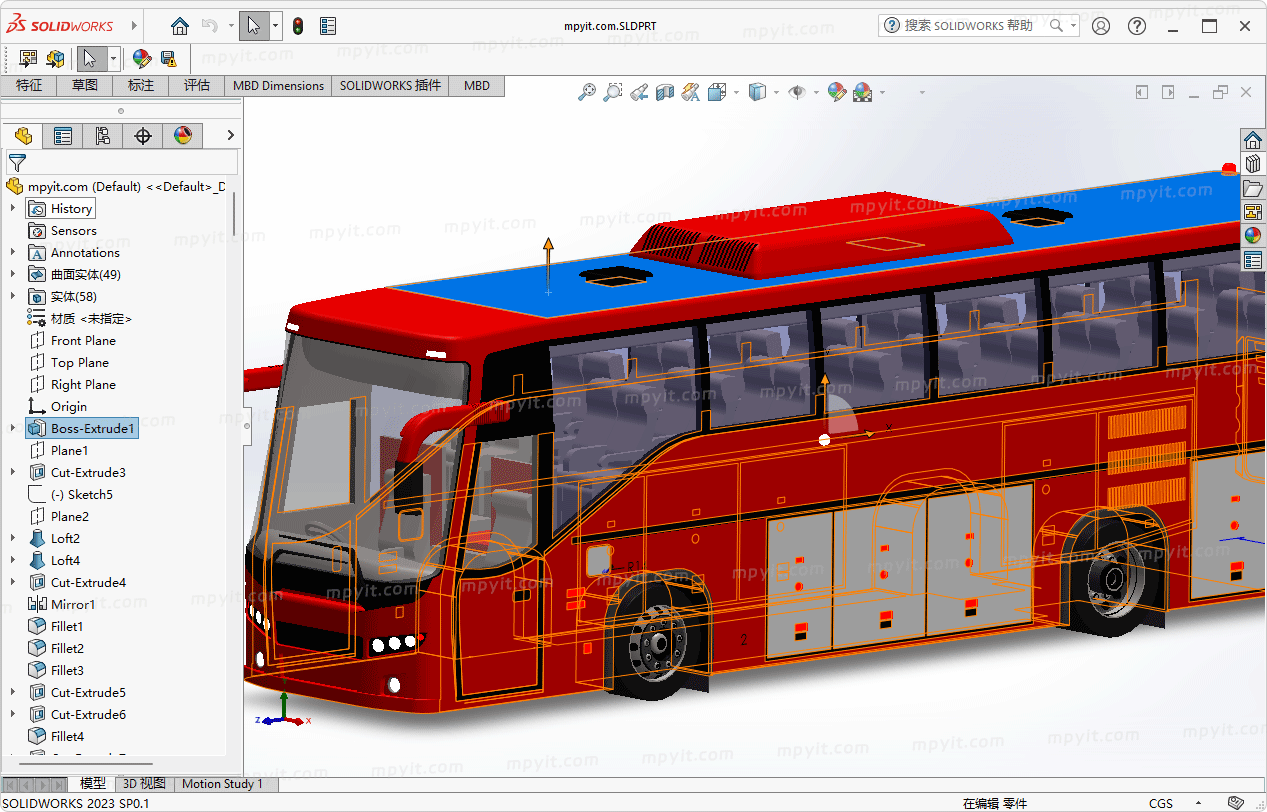
Task: Open the 3D 视图 bottom tab
Action: point(145,784)
